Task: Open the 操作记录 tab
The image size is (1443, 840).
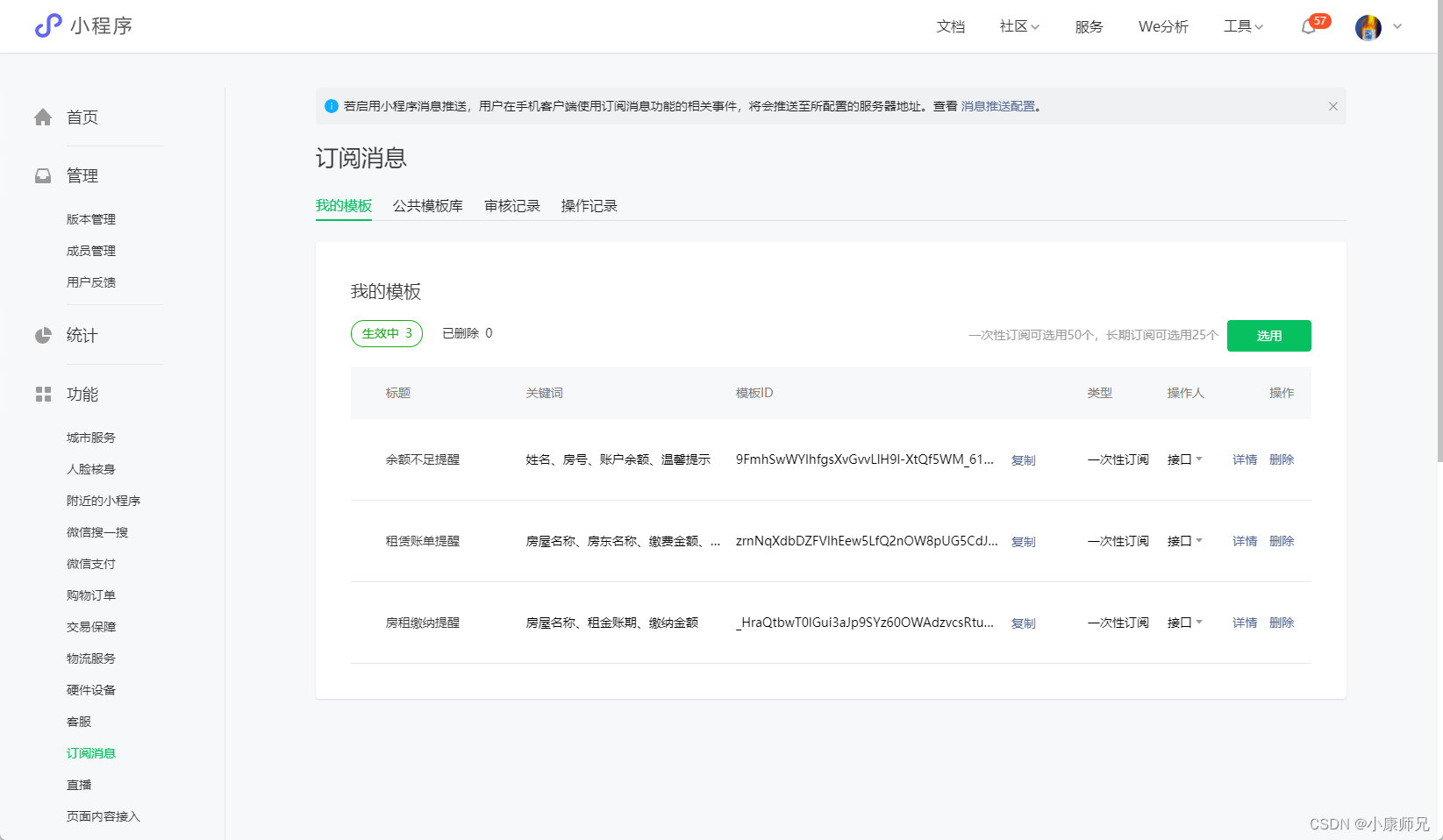Action: (x=589, y=205)
